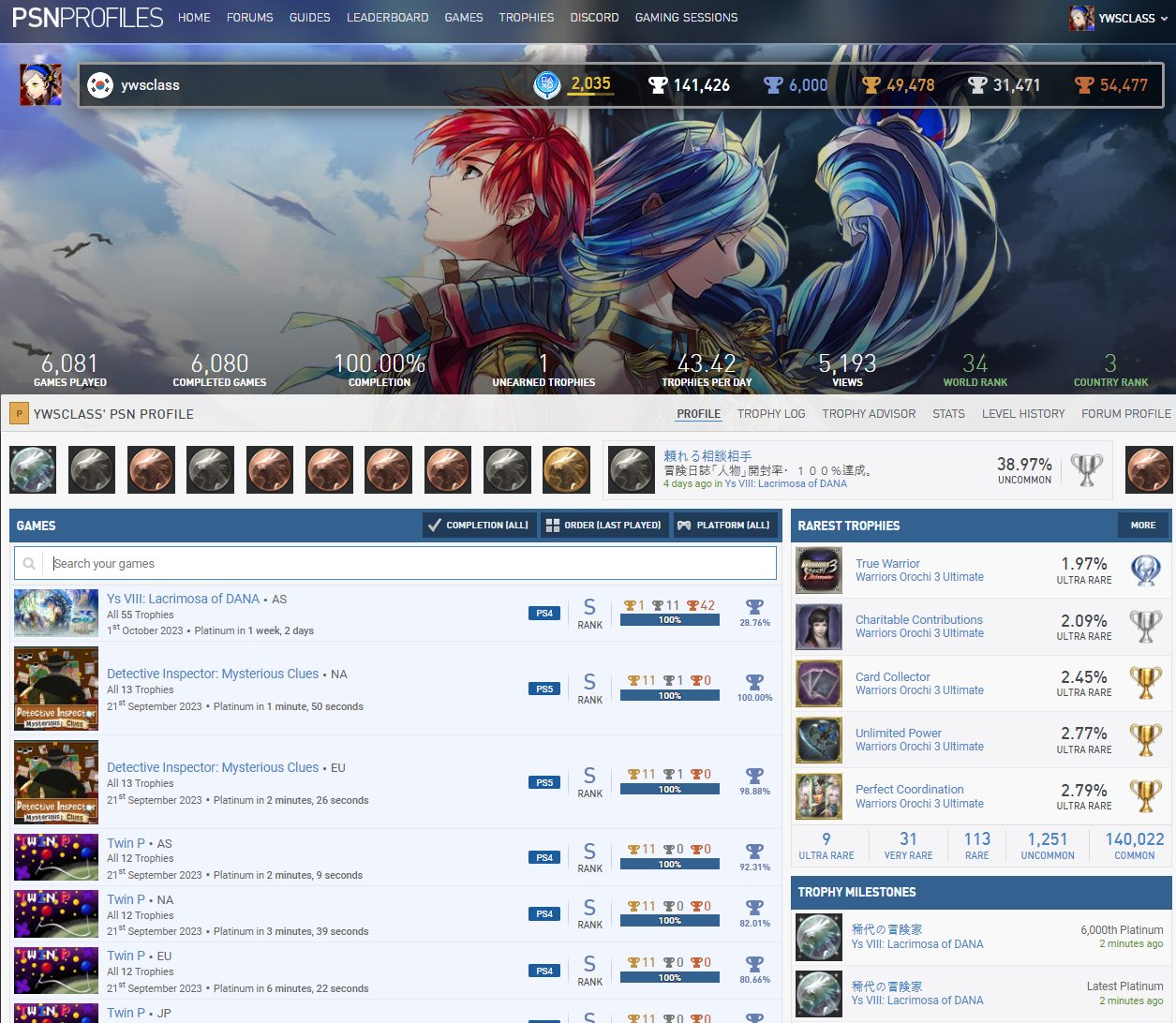The image size is (1176, 1023).
Task: Open the Gaming Sessions menu item
Action: [x=686, y=18]
